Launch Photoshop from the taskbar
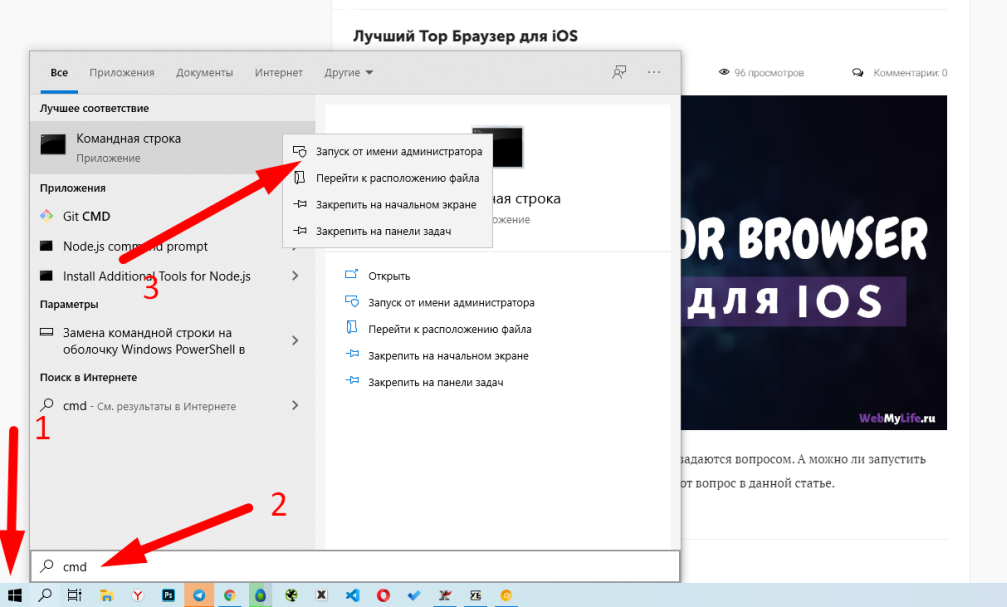Screen dimensions: 1007x607 pos(168,595)
